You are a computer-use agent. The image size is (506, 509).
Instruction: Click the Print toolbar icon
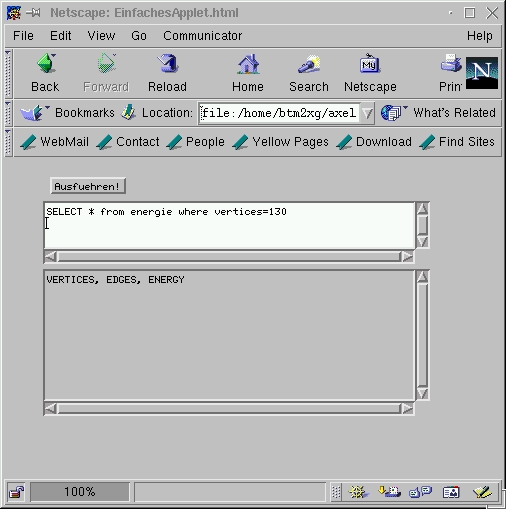[x=451, y=63]
